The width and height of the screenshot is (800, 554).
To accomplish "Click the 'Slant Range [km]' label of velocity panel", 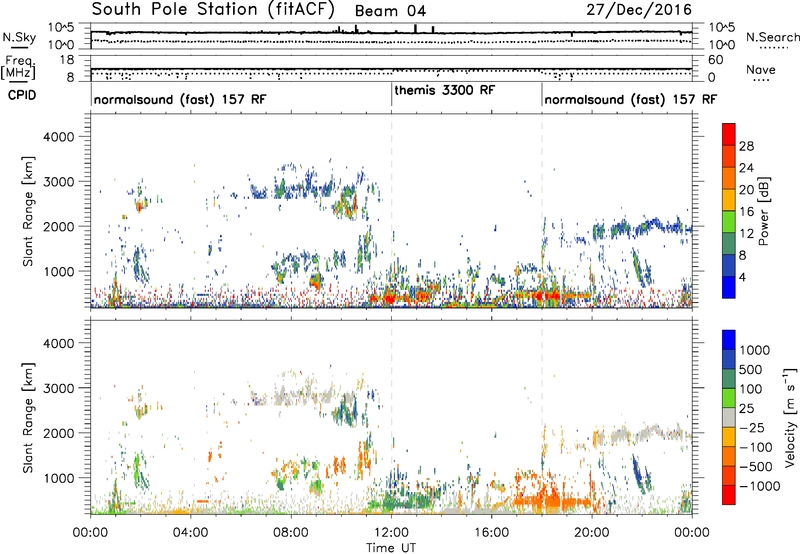I will tap(28, 418).
